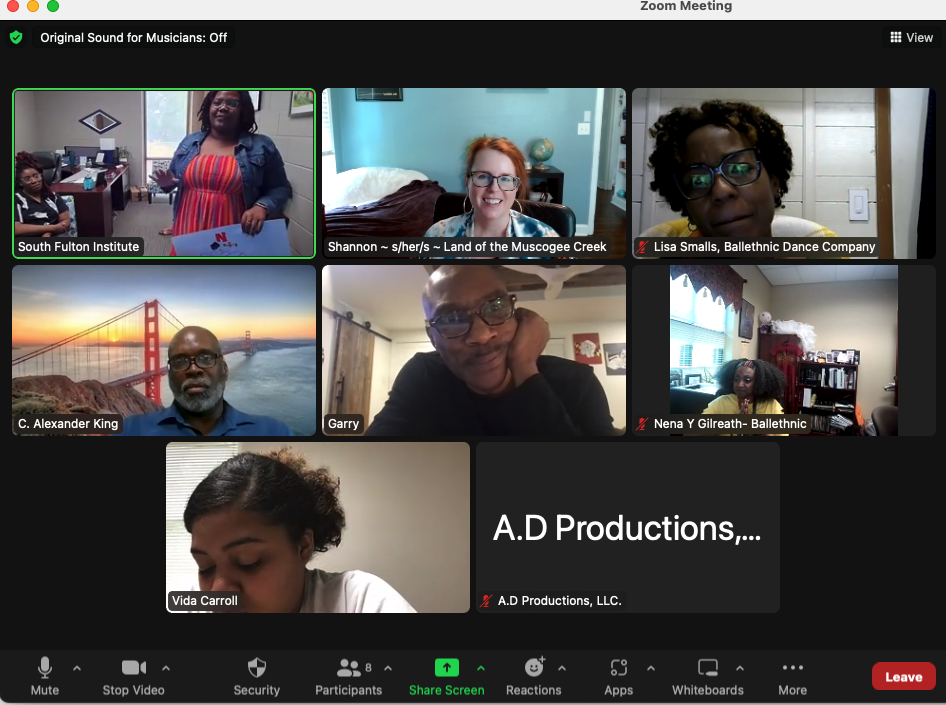
Task: Open the Whiteboards icon
Action: tap(708, 668)
